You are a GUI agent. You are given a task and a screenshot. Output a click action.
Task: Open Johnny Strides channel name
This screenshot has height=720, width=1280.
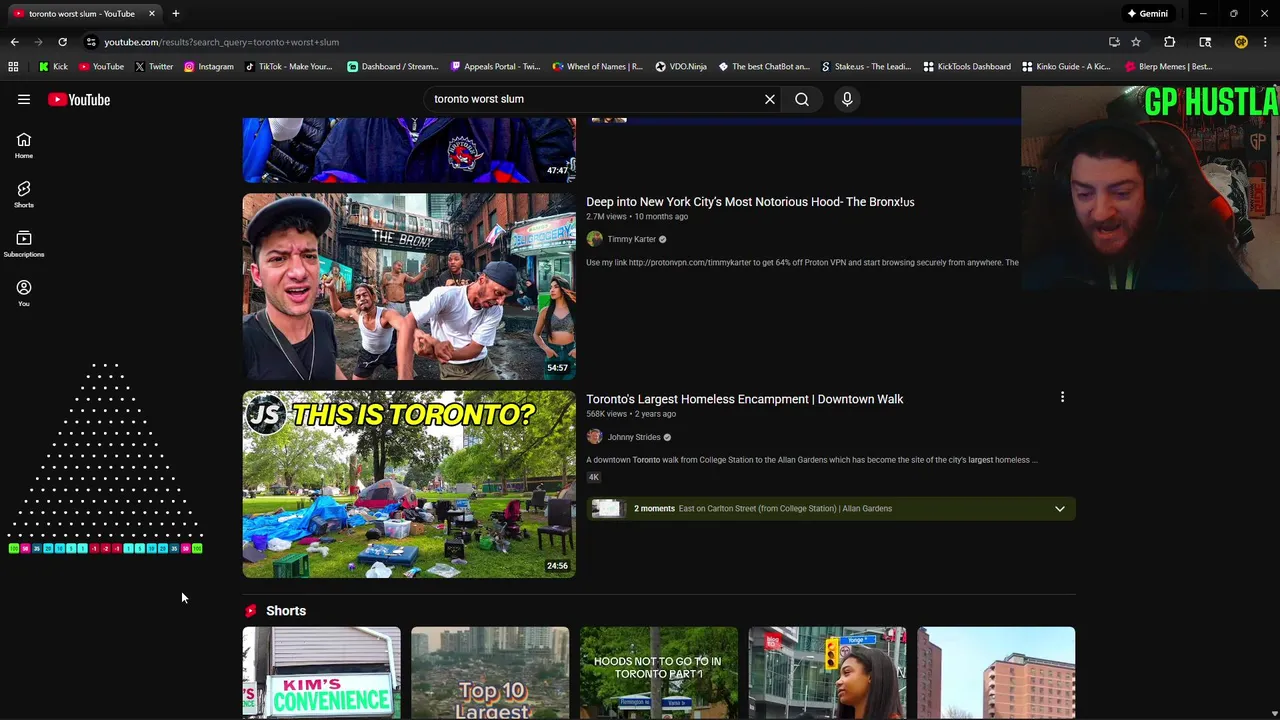(x=634, y=437)
